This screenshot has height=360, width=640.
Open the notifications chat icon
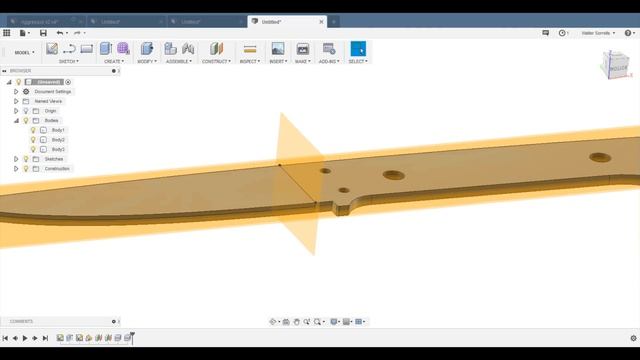click(546, 33)
